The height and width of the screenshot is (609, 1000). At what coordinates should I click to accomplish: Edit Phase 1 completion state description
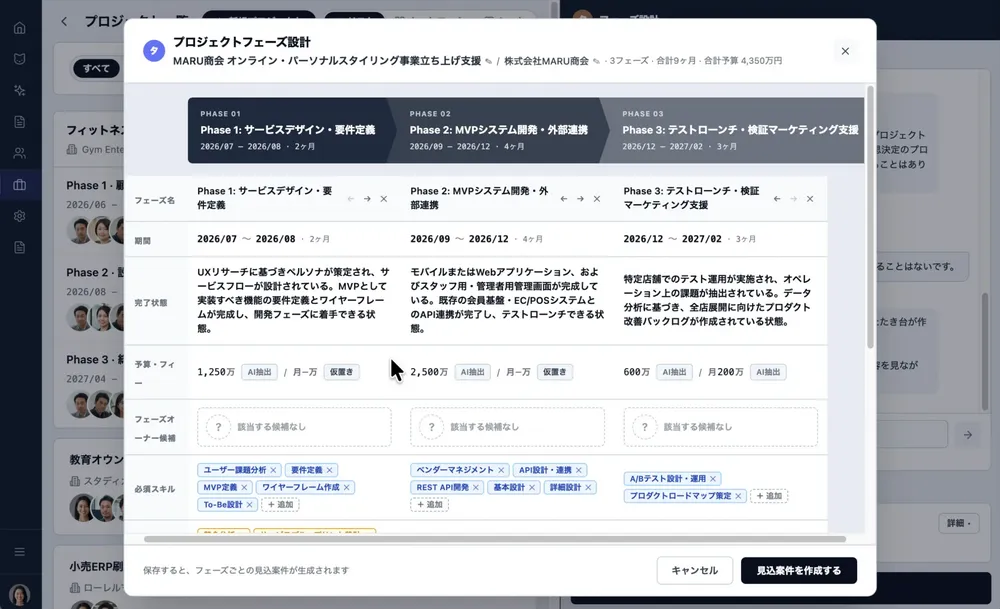[x=293, y=300]
